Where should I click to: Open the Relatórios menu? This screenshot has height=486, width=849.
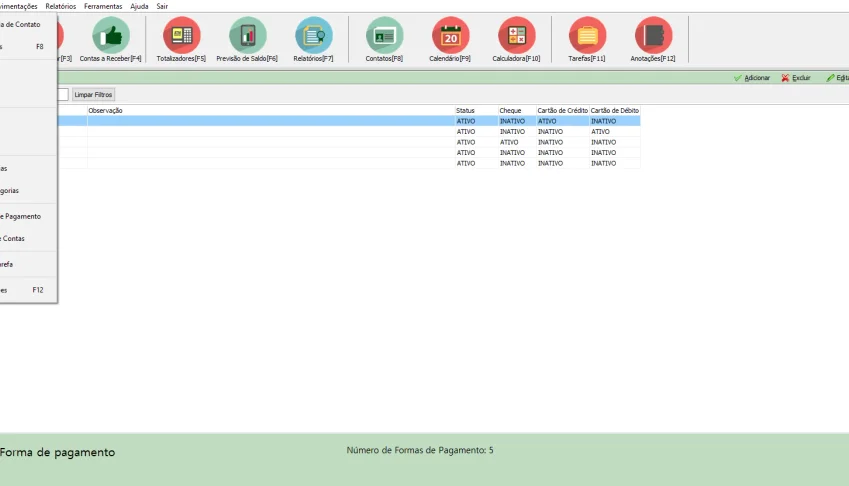click(x=61, y=6)
